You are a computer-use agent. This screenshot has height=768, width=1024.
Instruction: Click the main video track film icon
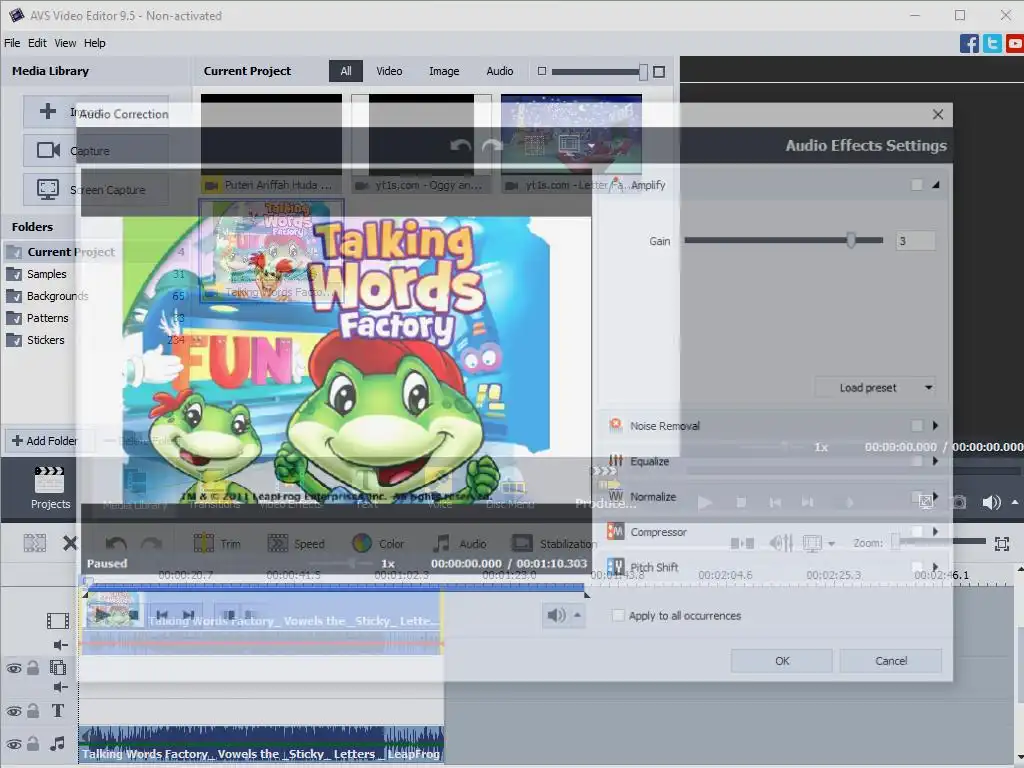pos(57,620)
